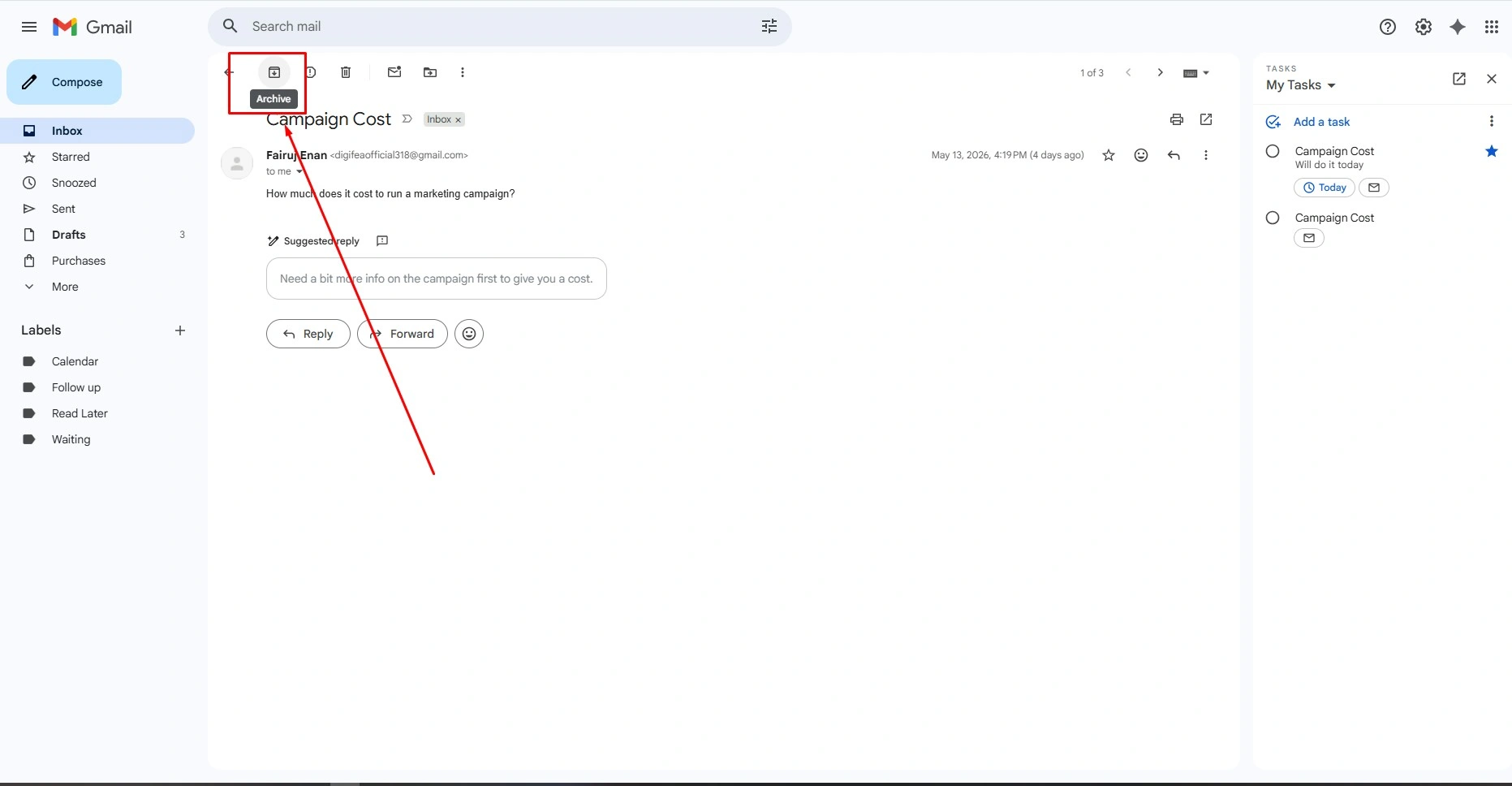
Task: Open the Gemini sparkle icon
Action: [x=1458, y=27]
